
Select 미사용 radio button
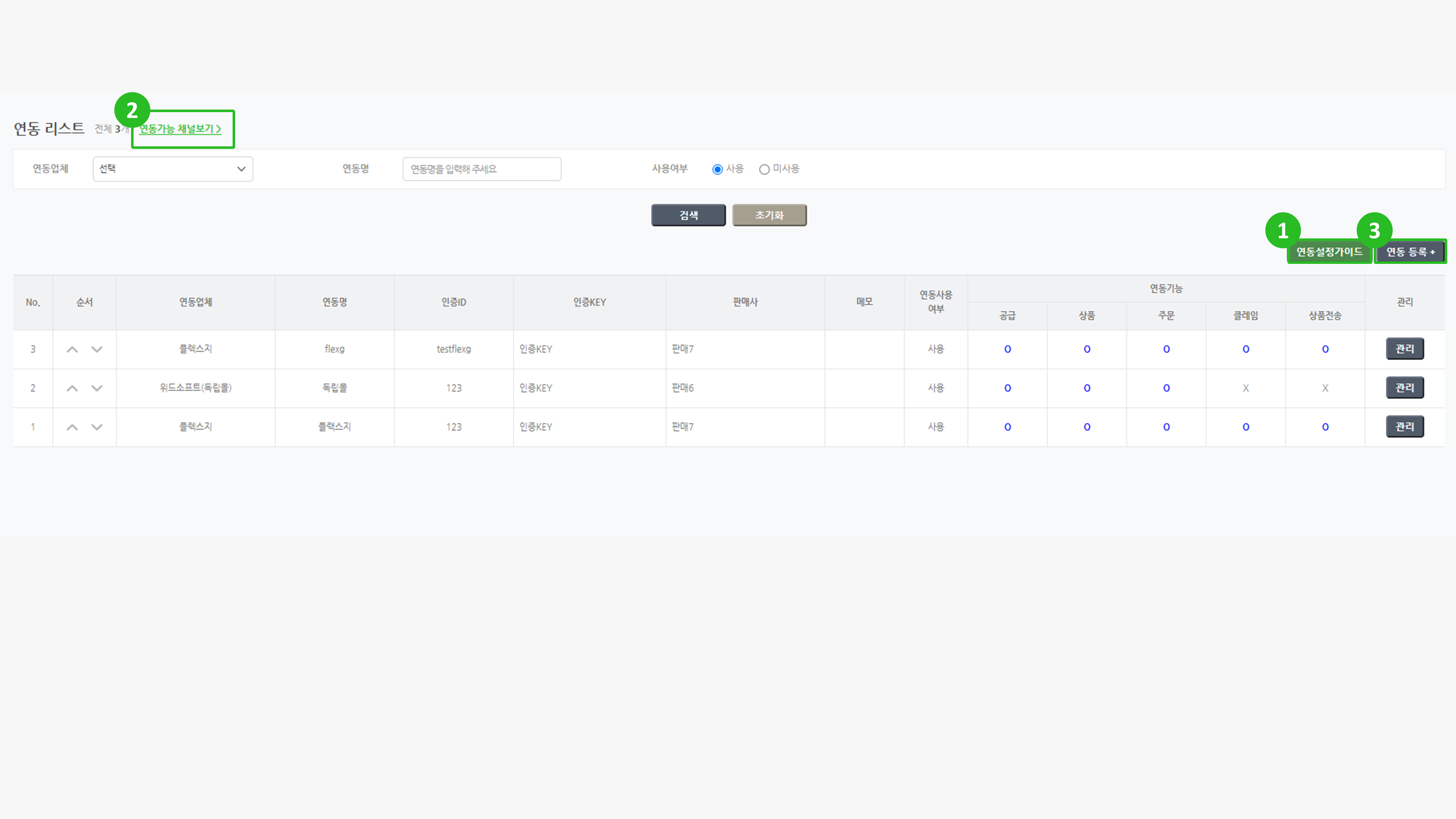click(x=764, y=169)
